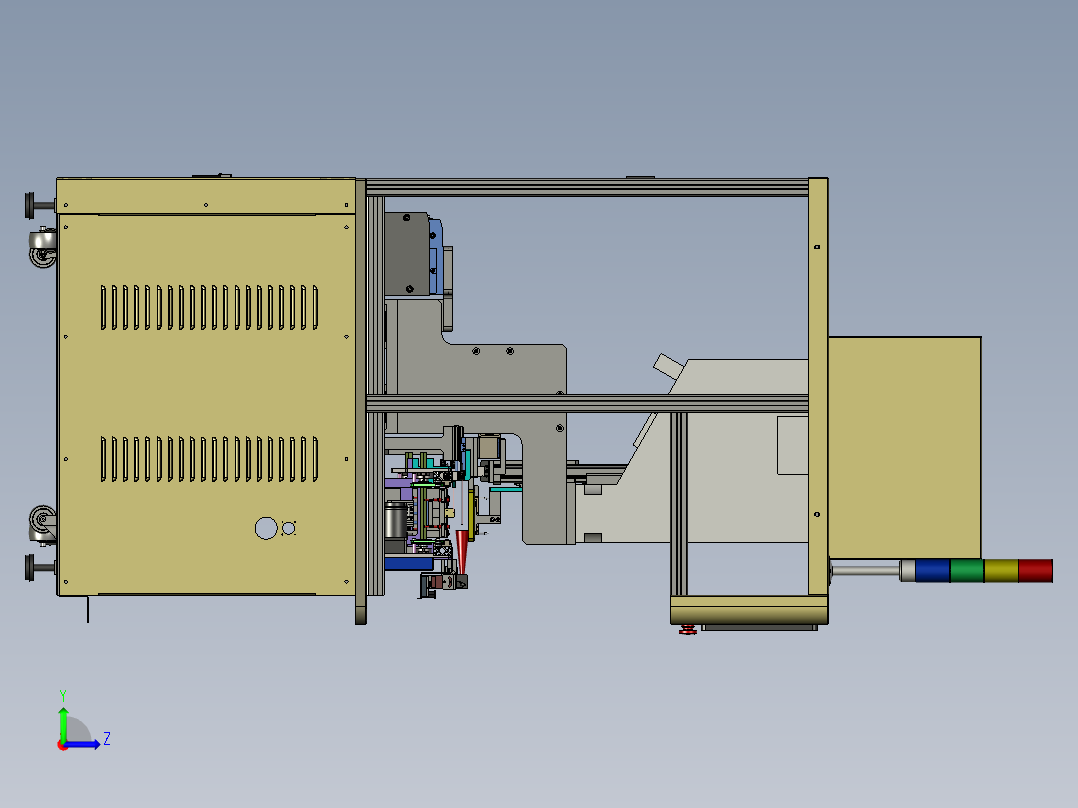Click the blue Z axis arrow of the triad
Screen dimensions: 1078x808
[82, 744]
